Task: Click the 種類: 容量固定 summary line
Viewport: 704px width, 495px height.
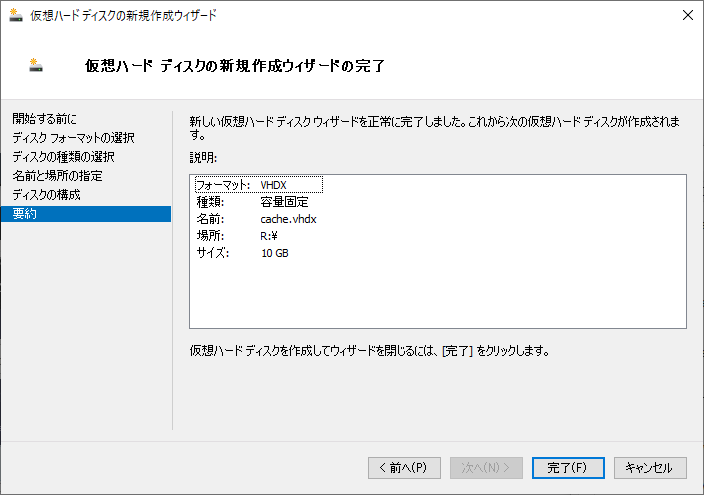Action: [252, 202]
